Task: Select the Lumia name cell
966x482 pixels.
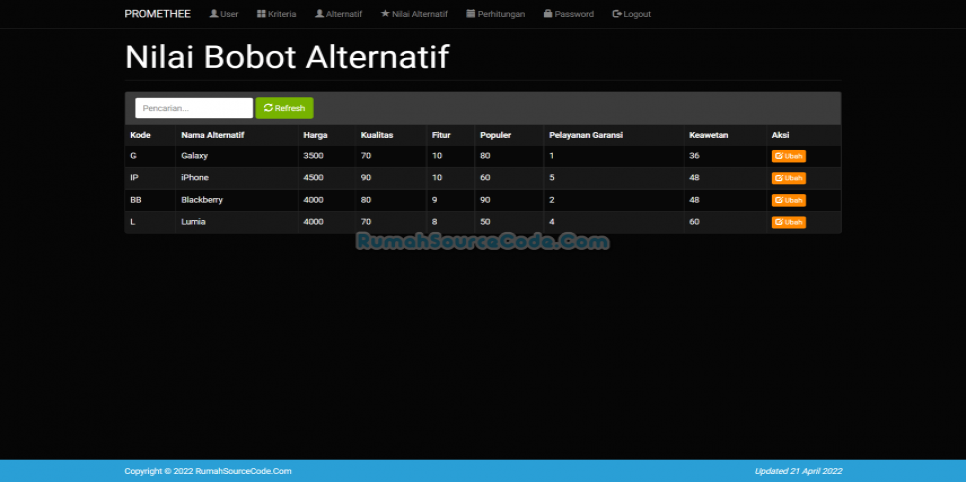Action: [193, 222]
